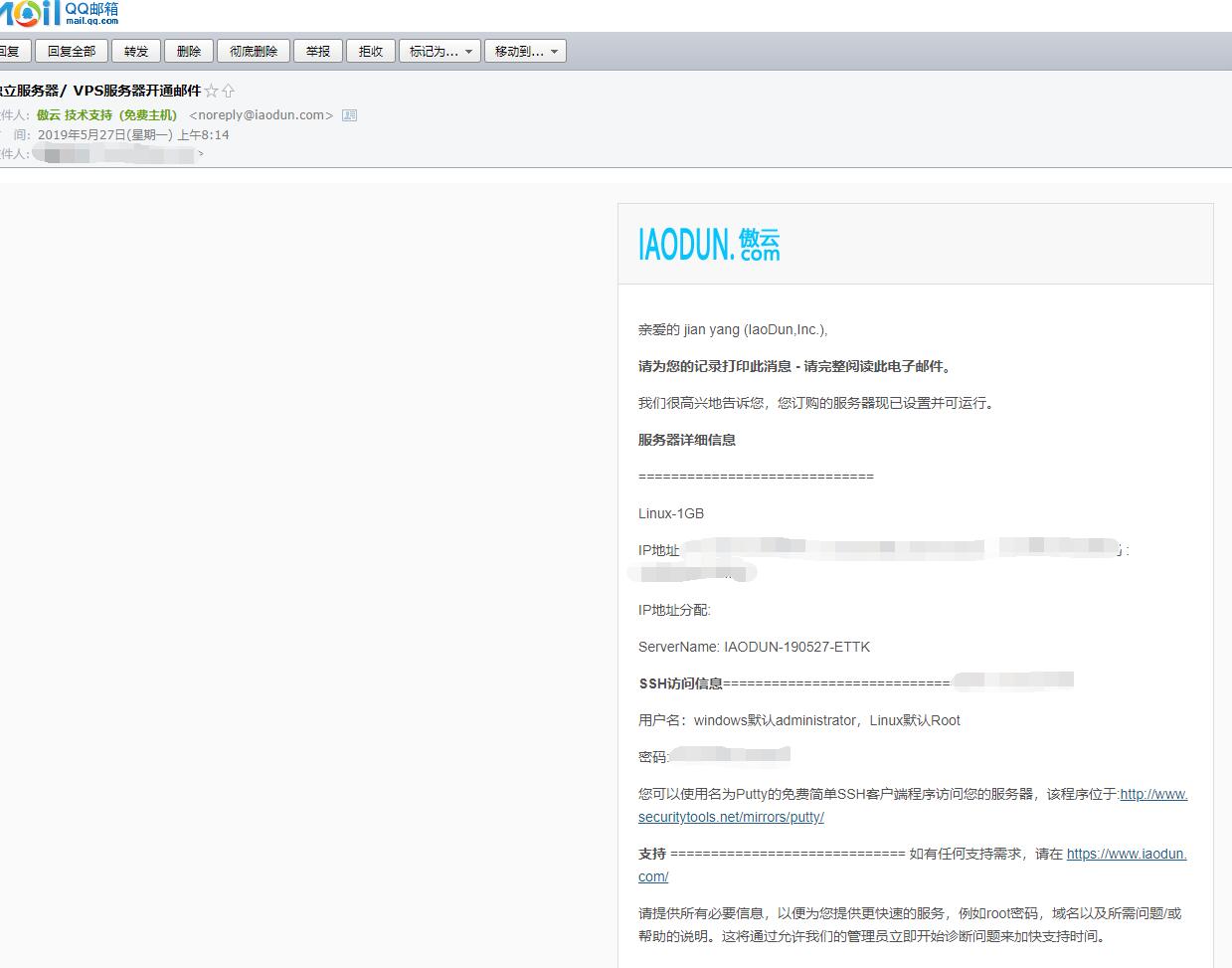Delete the email using 删除
This screenshot has width=1232, height=968.
click(x=189, y=51)
